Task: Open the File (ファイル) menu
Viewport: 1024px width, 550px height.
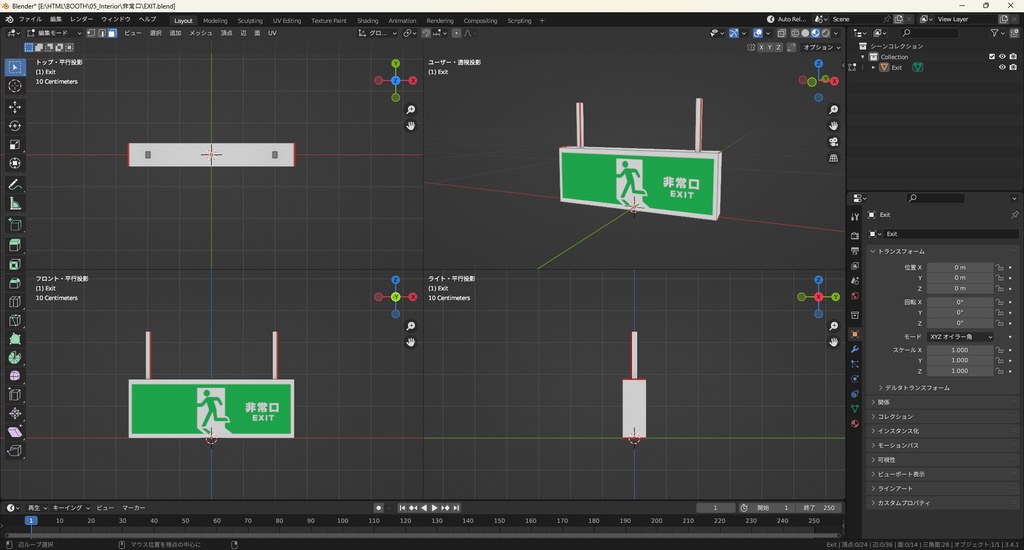Action: (x=30, y=19)
